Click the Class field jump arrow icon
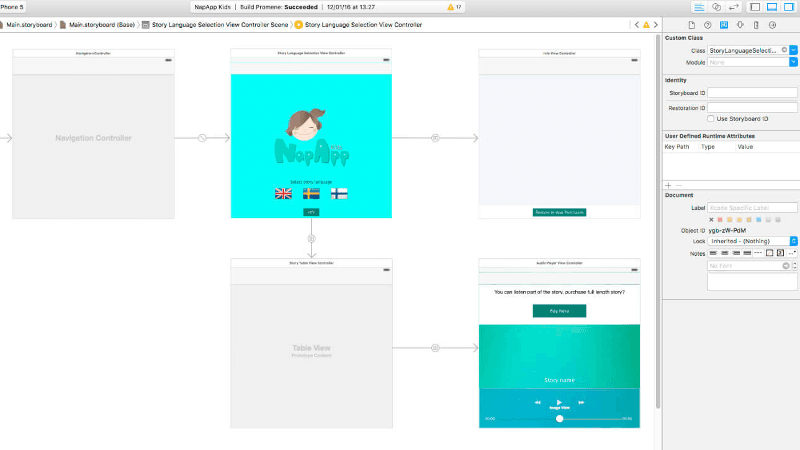The height and width of the screenshot is (450, 800). pos(784,50)
